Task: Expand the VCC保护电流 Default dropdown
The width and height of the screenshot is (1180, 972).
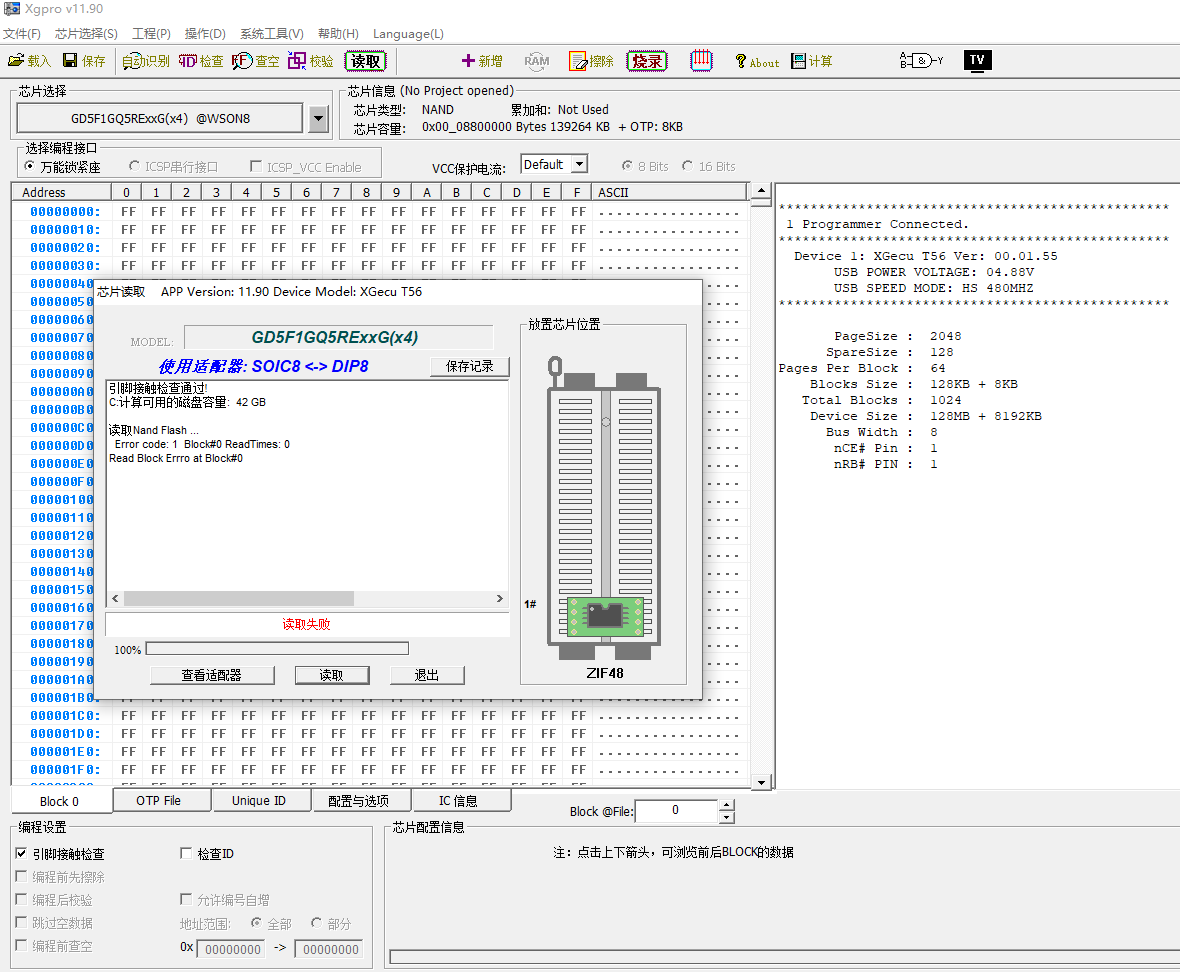Action: pos(579,164)
